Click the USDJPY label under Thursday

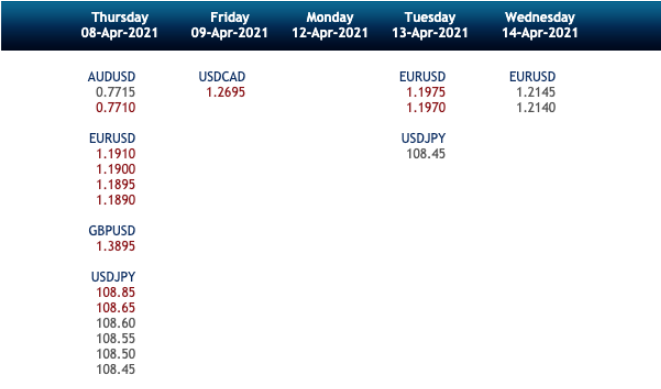click(x=113, y=277)
